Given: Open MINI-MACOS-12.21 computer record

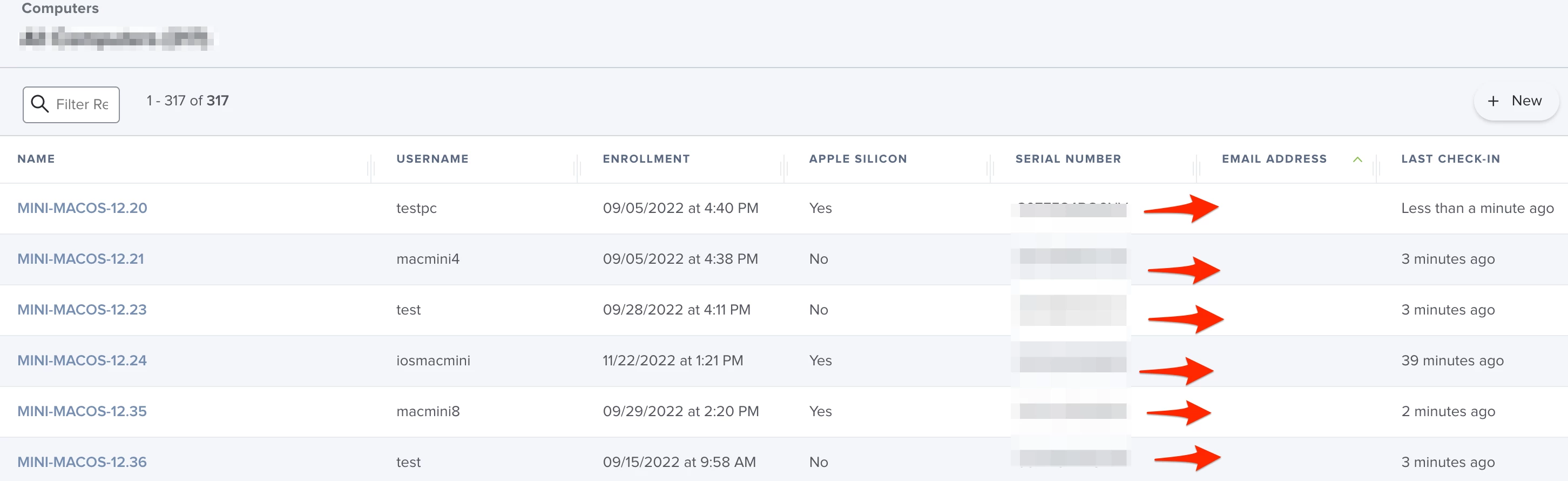Looking at the screenshot, I should pyautogui.click(x=80, y=258).
